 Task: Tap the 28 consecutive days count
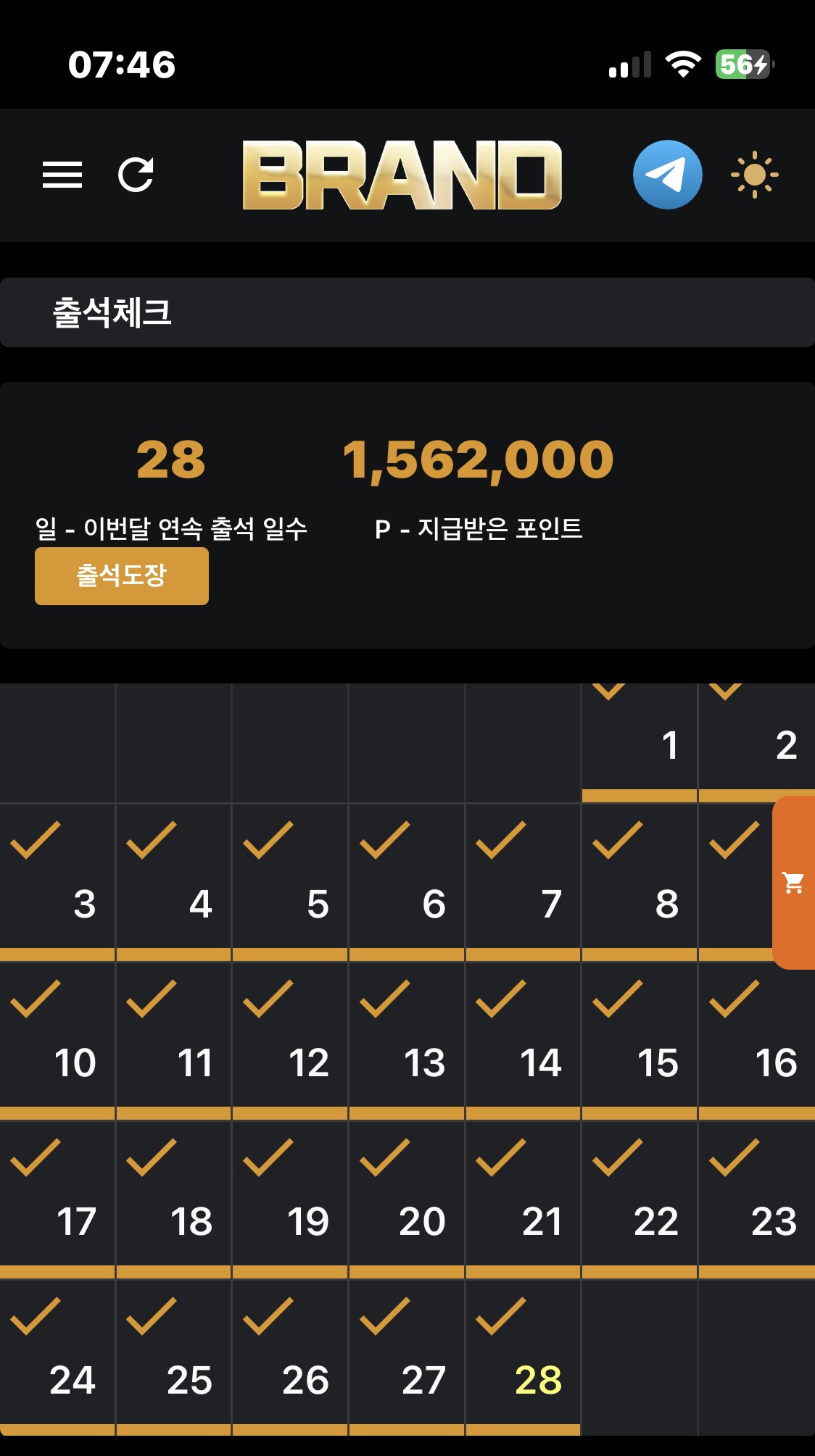pyautogui.click(x=171, y=459)
